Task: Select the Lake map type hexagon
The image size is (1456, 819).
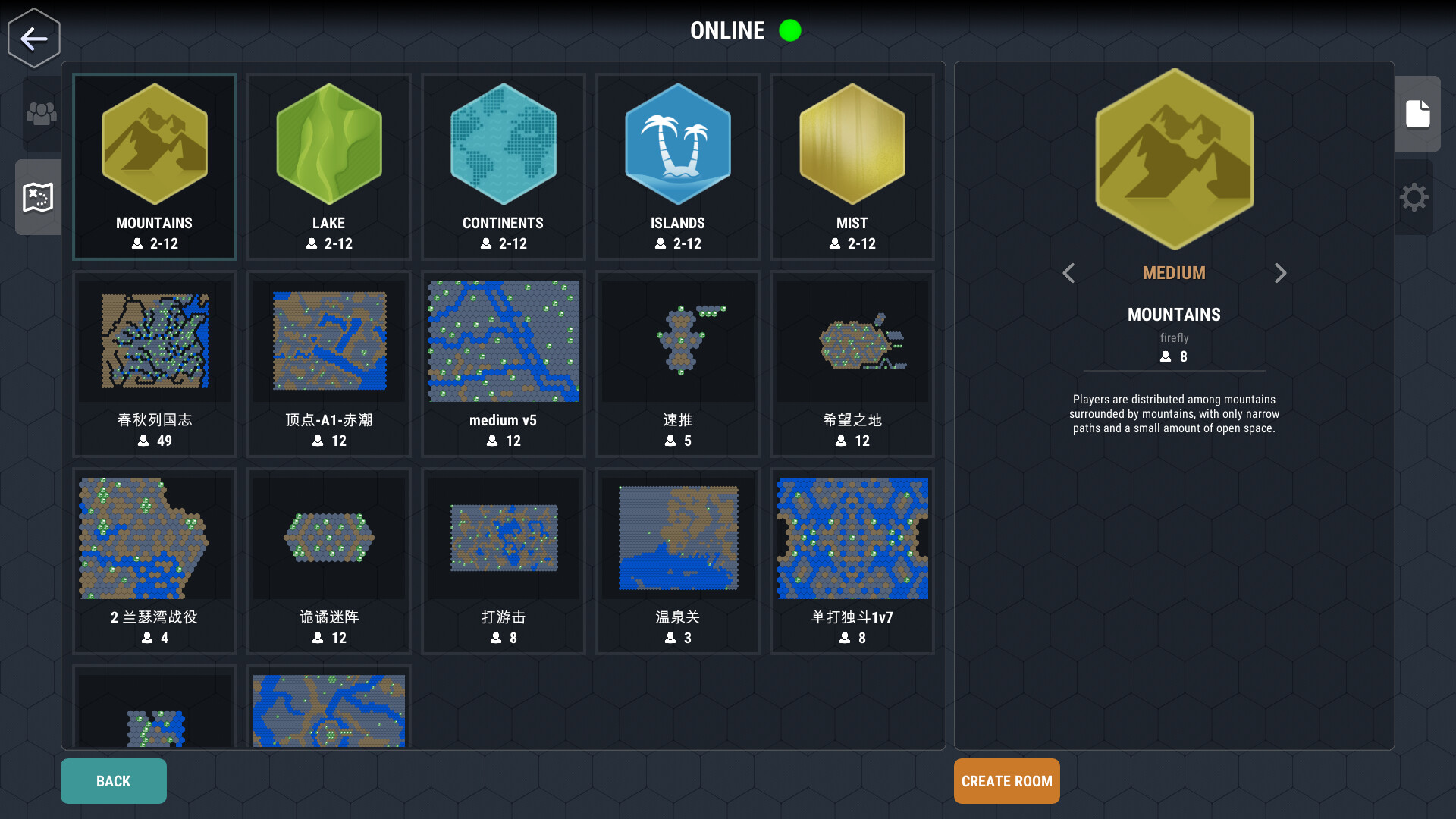Action: tap(328, 146)
